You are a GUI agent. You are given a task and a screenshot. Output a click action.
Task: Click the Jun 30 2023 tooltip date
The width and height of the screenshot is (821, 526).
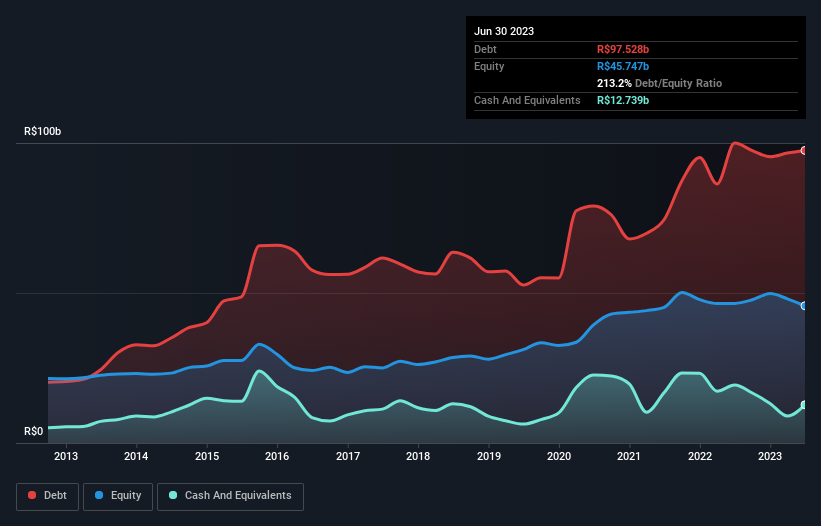pyautogui.click(x=504, y=31)
